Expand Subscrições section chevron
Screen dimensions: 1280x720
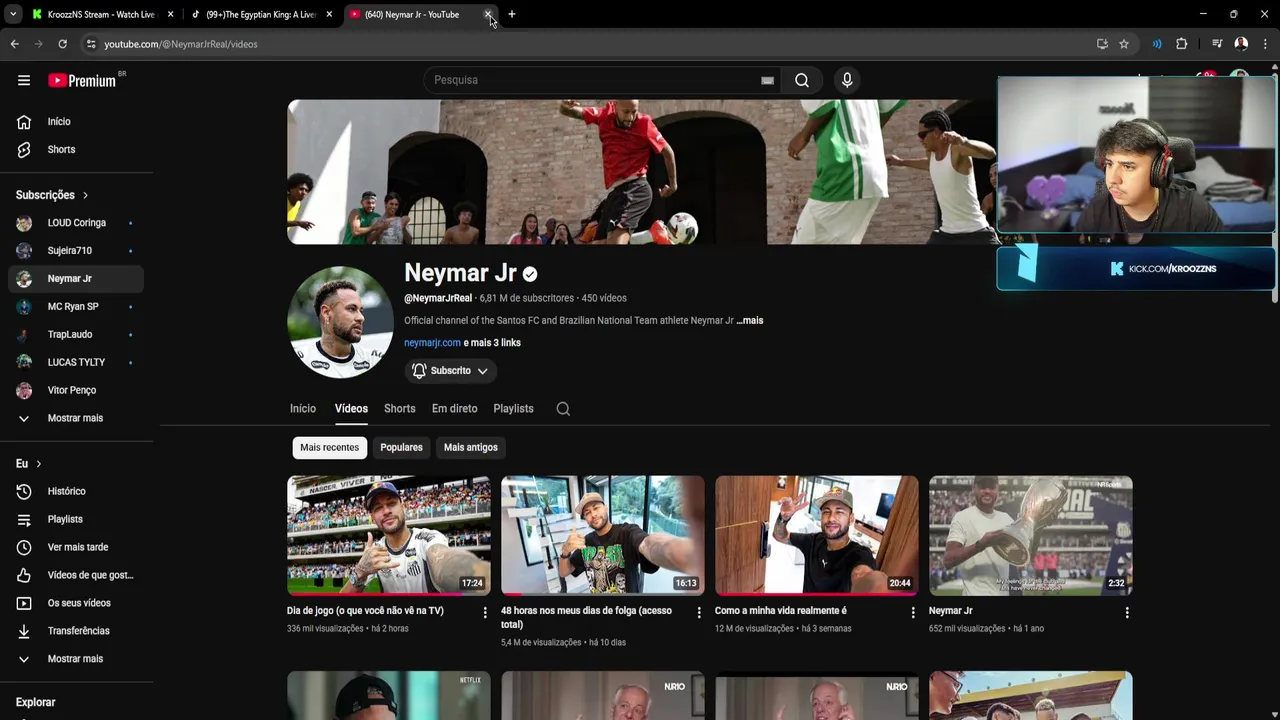(85, 196)
